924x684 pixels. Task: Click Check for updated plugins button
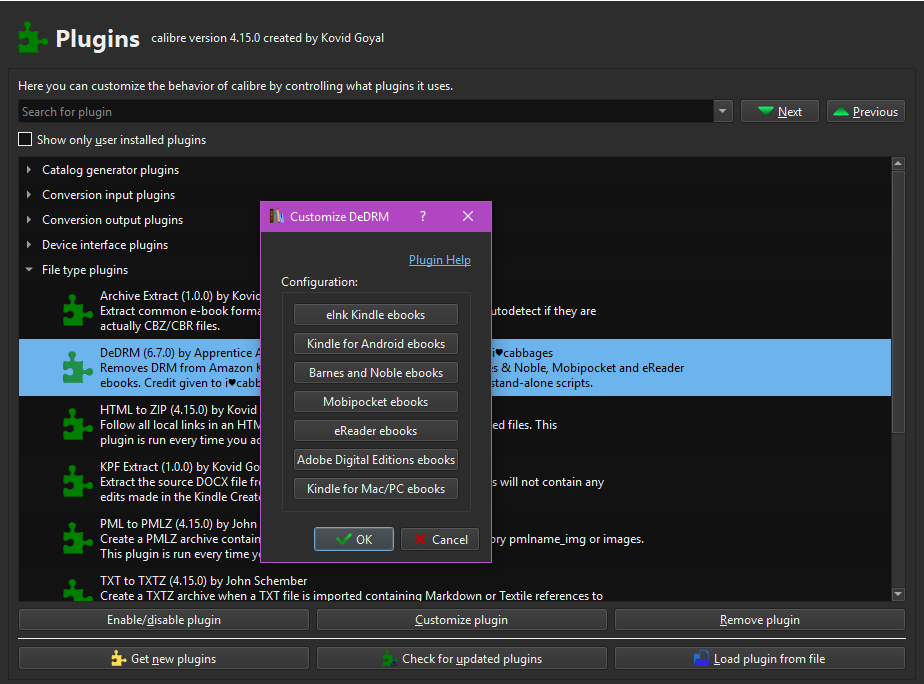tap(461, 659)
